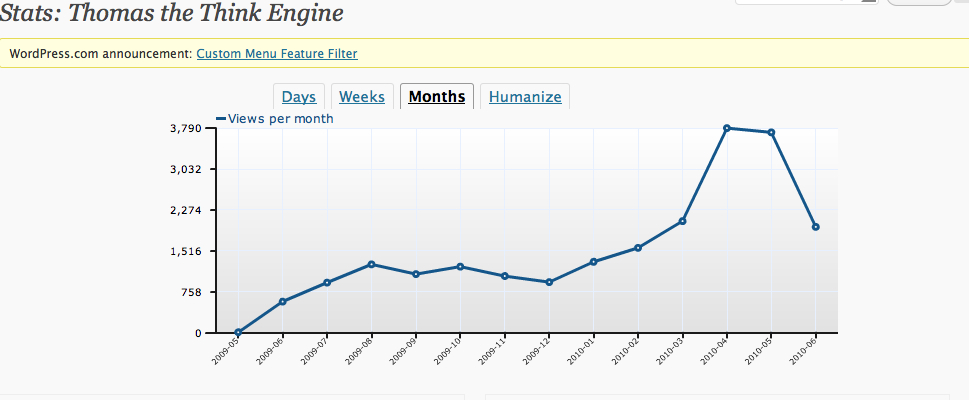
Task: Select the 2009-08 data point marker
Action: click(x=371, y=264)
